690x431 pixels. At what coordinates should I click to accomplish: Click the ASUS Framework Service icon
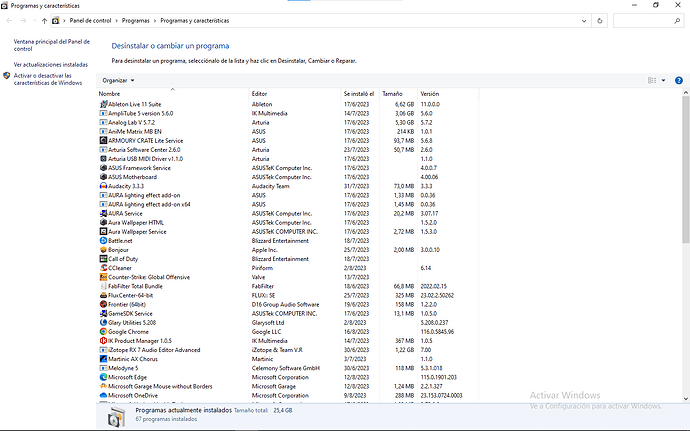click(103, 168)
